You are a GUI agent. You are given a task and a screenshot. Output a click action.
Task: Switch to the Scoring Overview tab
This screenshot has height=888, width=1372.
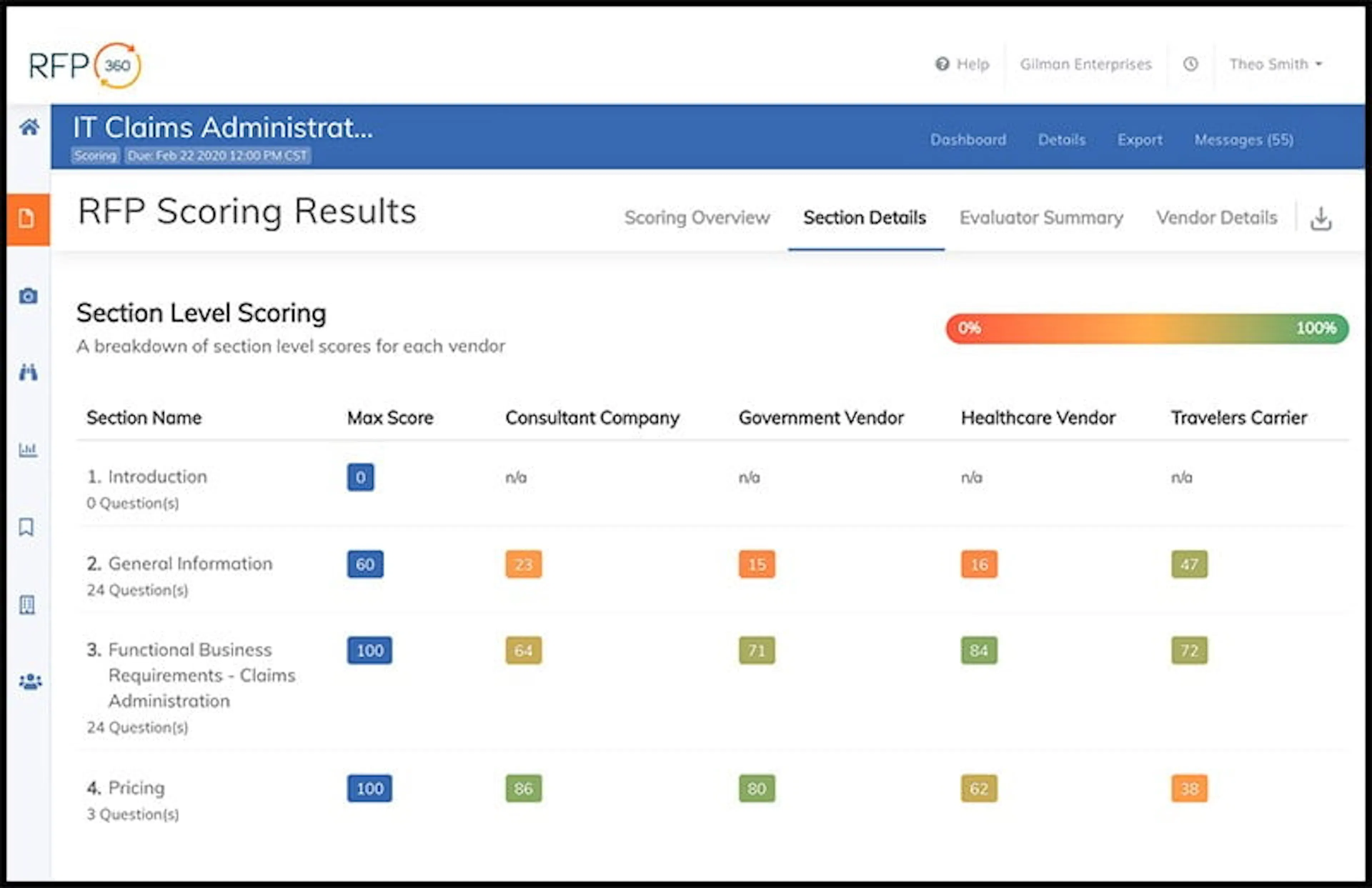pyautogui.click(x=697, y=218)
